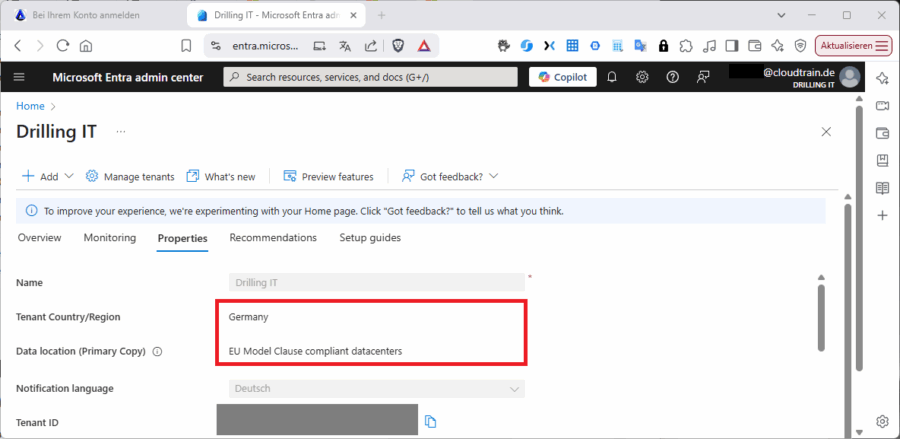Select the Properties tab
900x439 pixels.
(x=183, y=238)
